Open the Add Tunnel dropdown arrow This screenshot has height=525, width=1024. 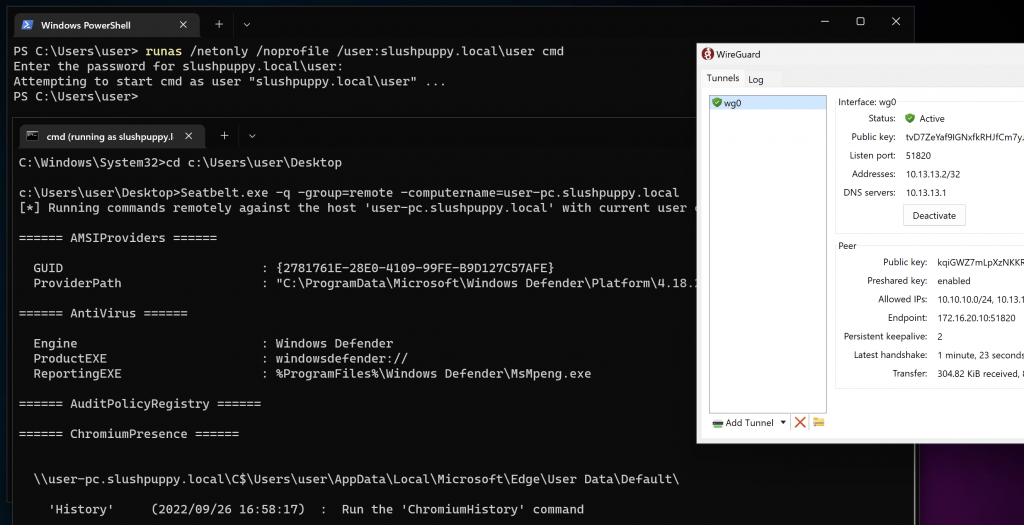pyautogui.click(x=783, y=423)
